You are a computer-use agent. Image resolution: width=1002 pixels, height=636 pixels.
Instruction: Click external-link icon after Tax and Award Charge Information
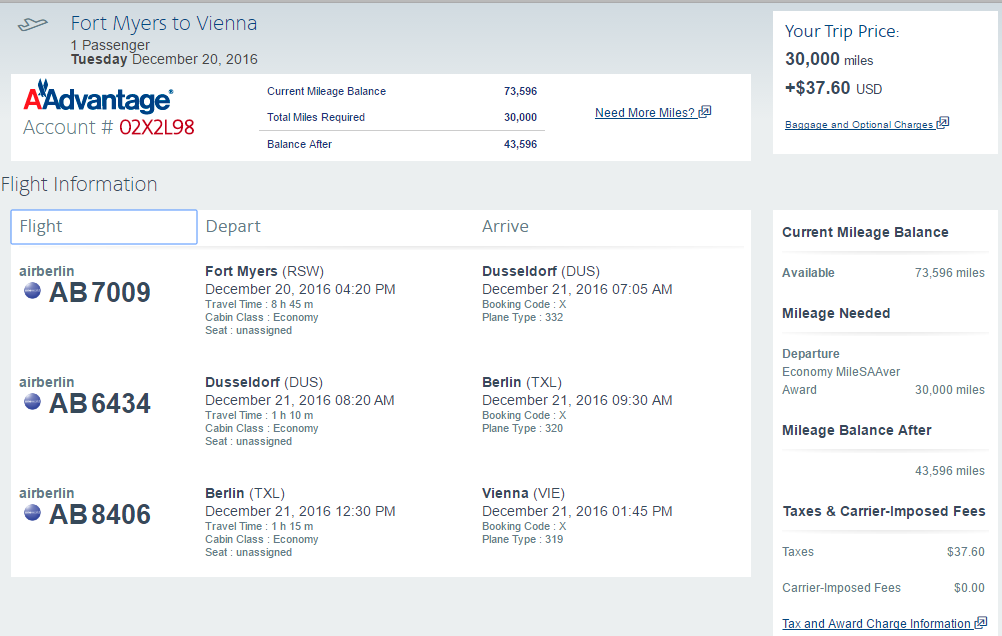(981, 623)
